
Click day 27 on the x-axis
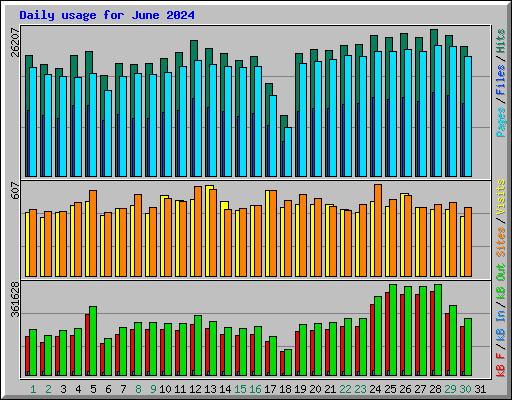420,389
